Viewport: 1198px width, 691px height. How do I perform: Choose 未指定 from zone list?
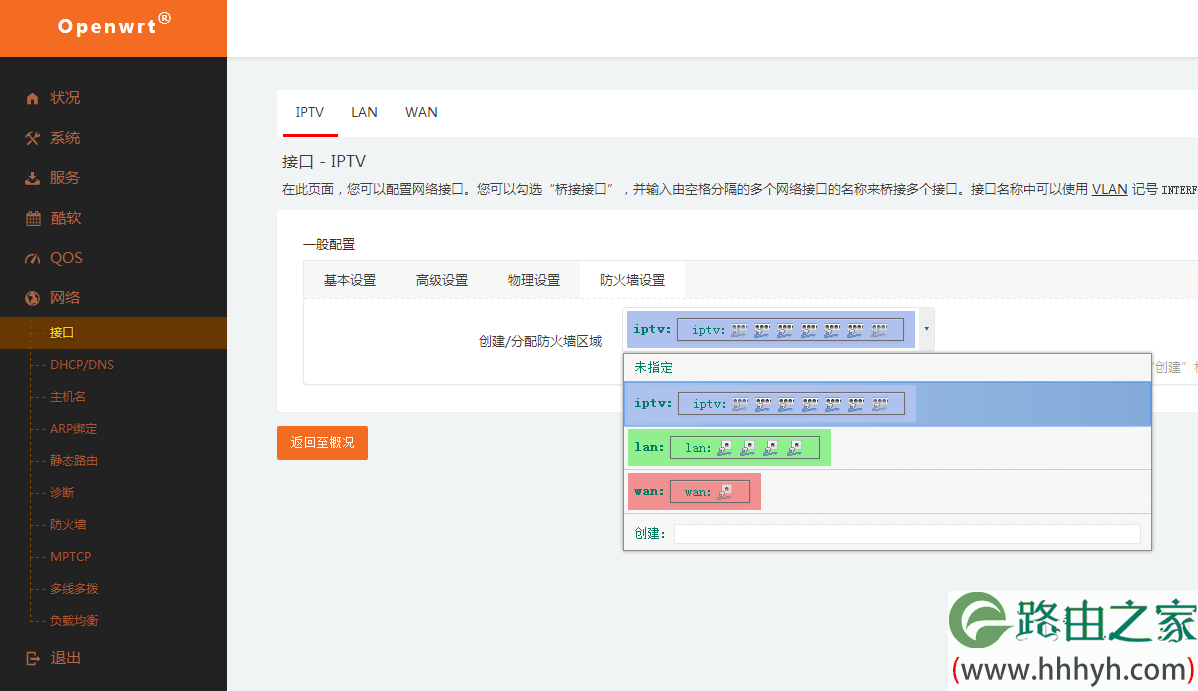tap(887, 368)
